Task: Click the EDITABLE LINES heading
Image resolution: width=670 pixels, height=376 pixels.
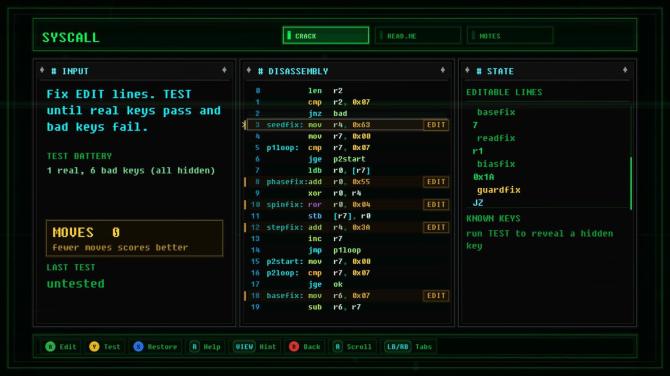Action: (504, 92)
